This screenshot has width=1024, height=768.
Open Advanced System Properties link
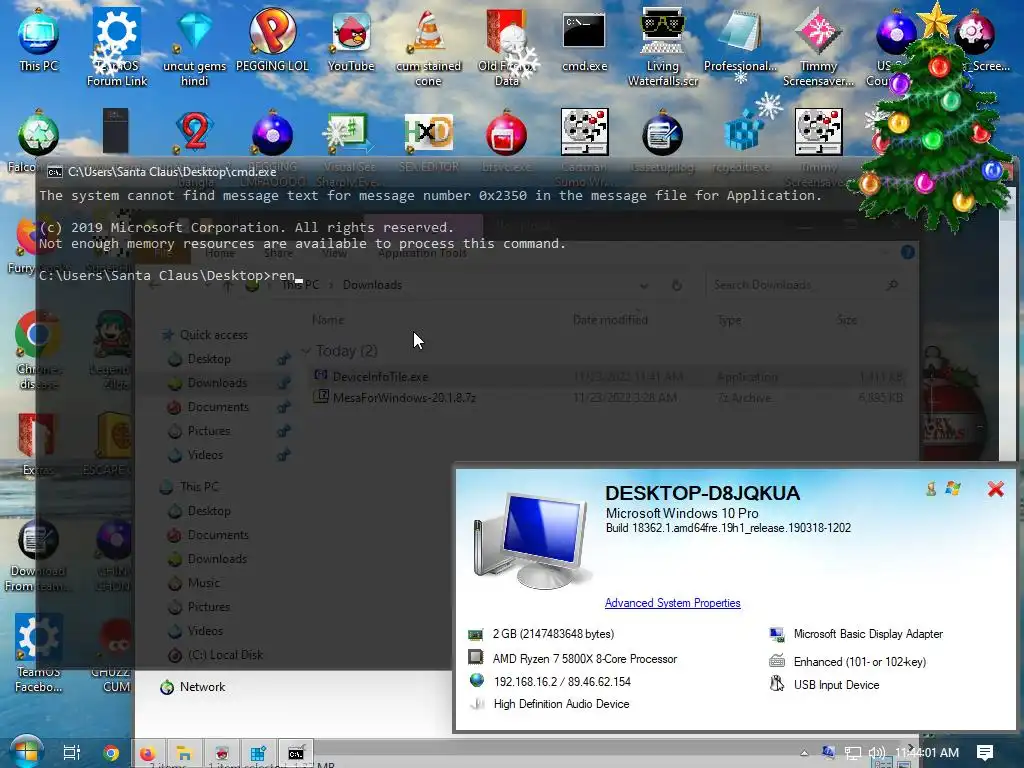(673, 603)
